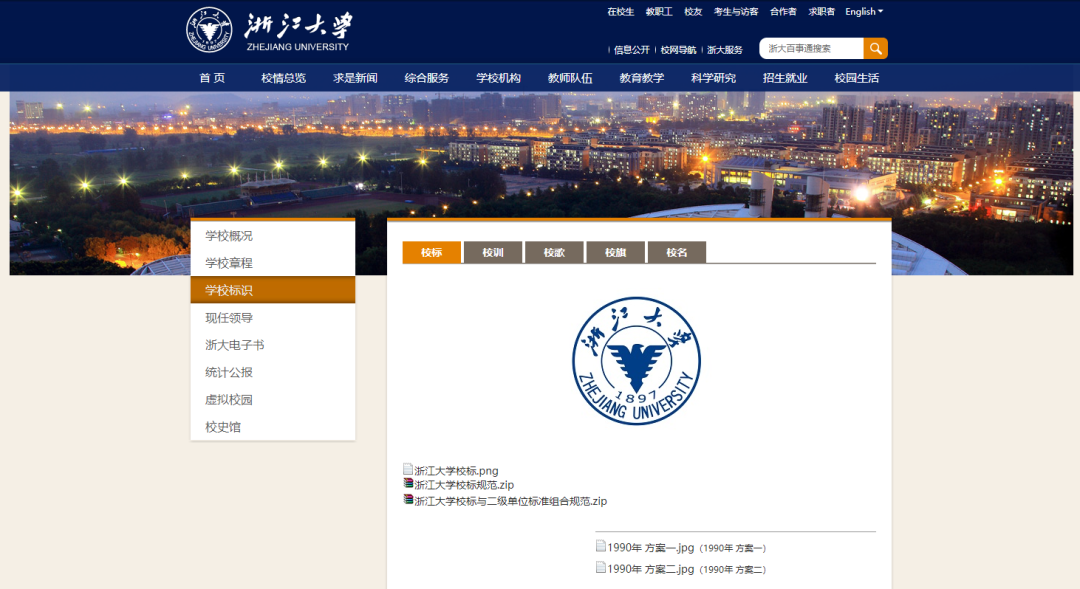Open 科学研究 navigation menu
This screenshot has width=1080, height=589.
[713, 78]
